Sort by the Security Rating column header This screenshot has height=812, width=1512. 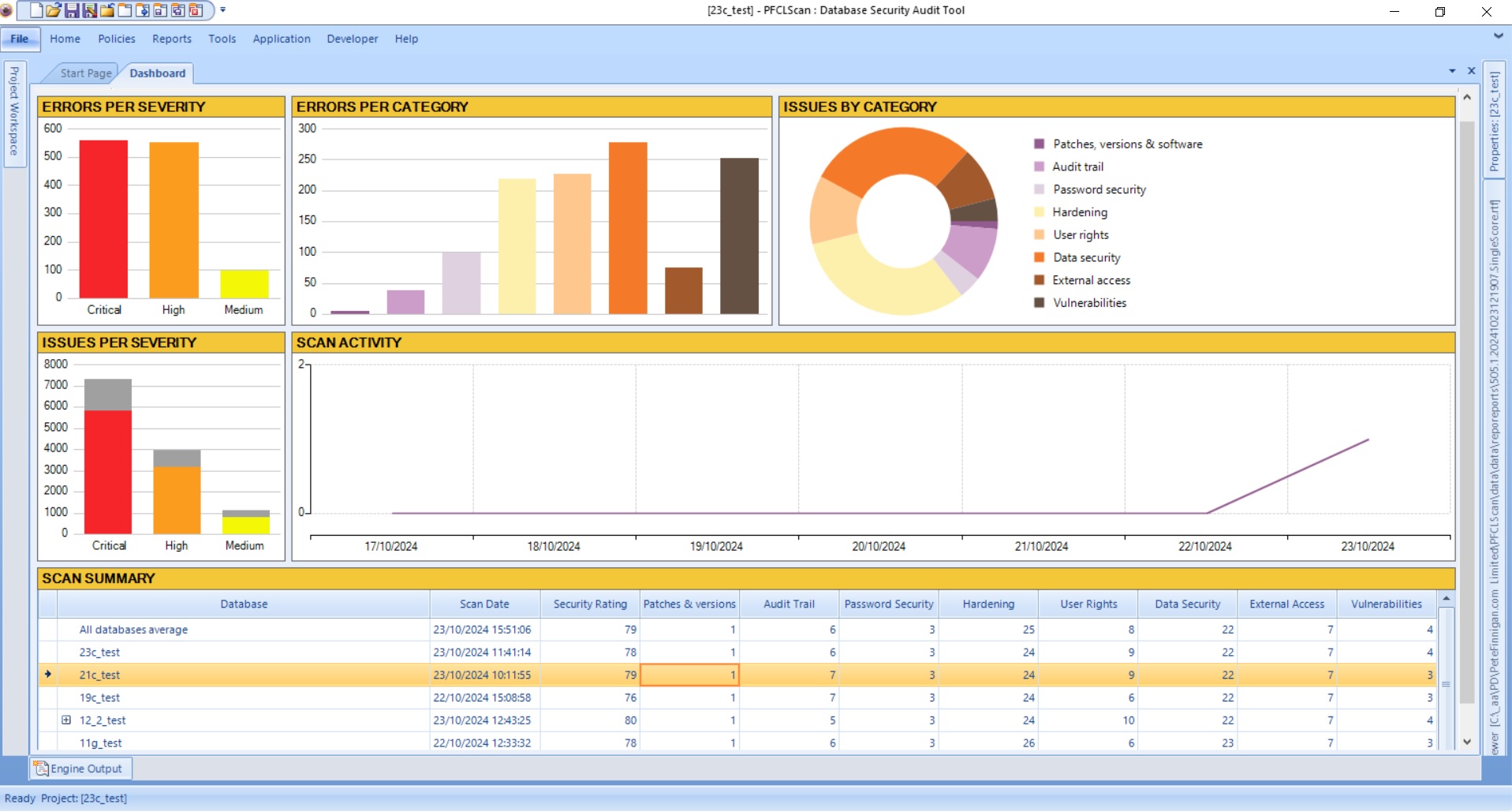coord(590,604)
